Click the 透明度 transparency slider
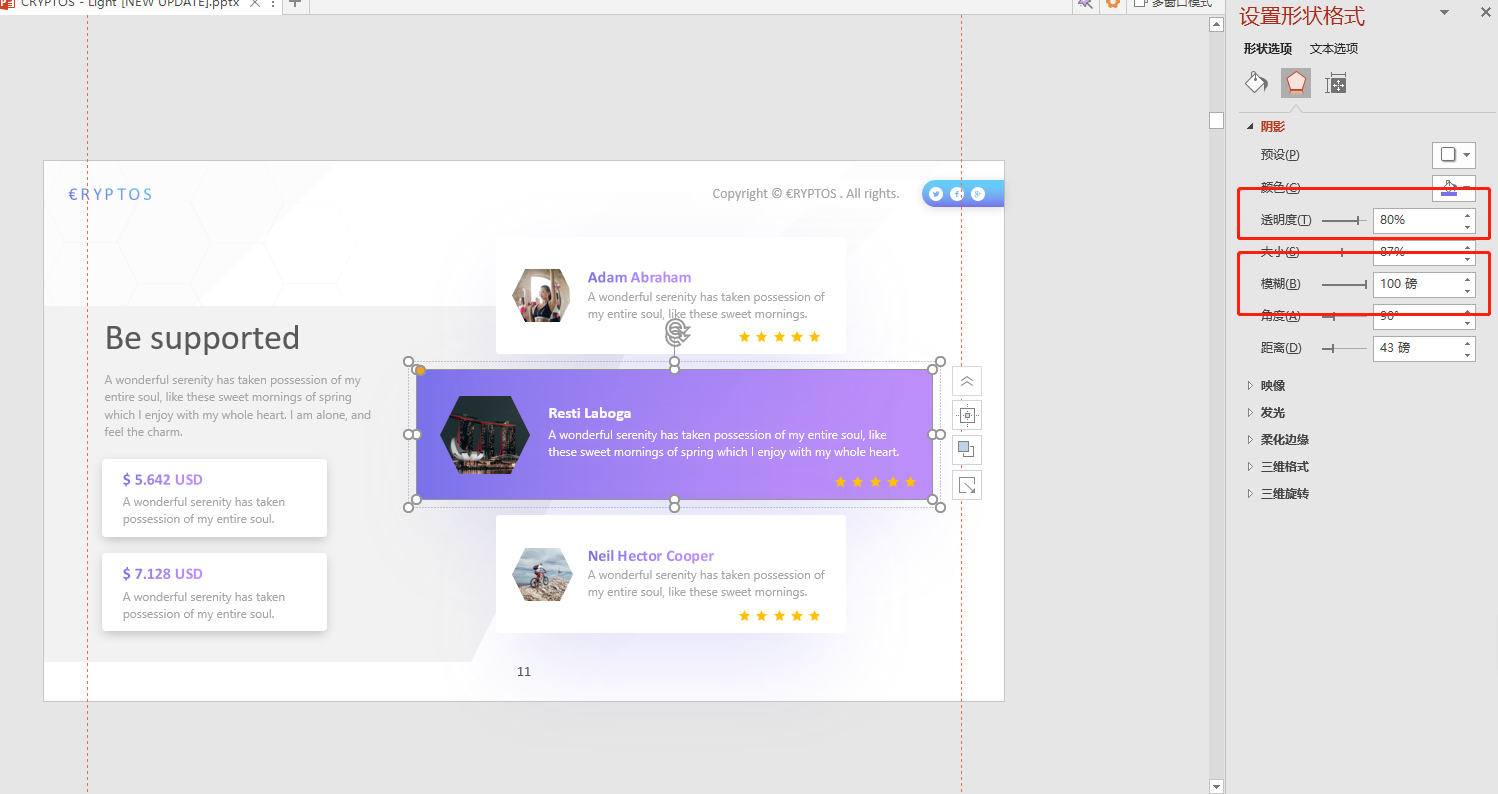Image resolution: width=1498 pixels, height=794 pixels. (1344, 220)
